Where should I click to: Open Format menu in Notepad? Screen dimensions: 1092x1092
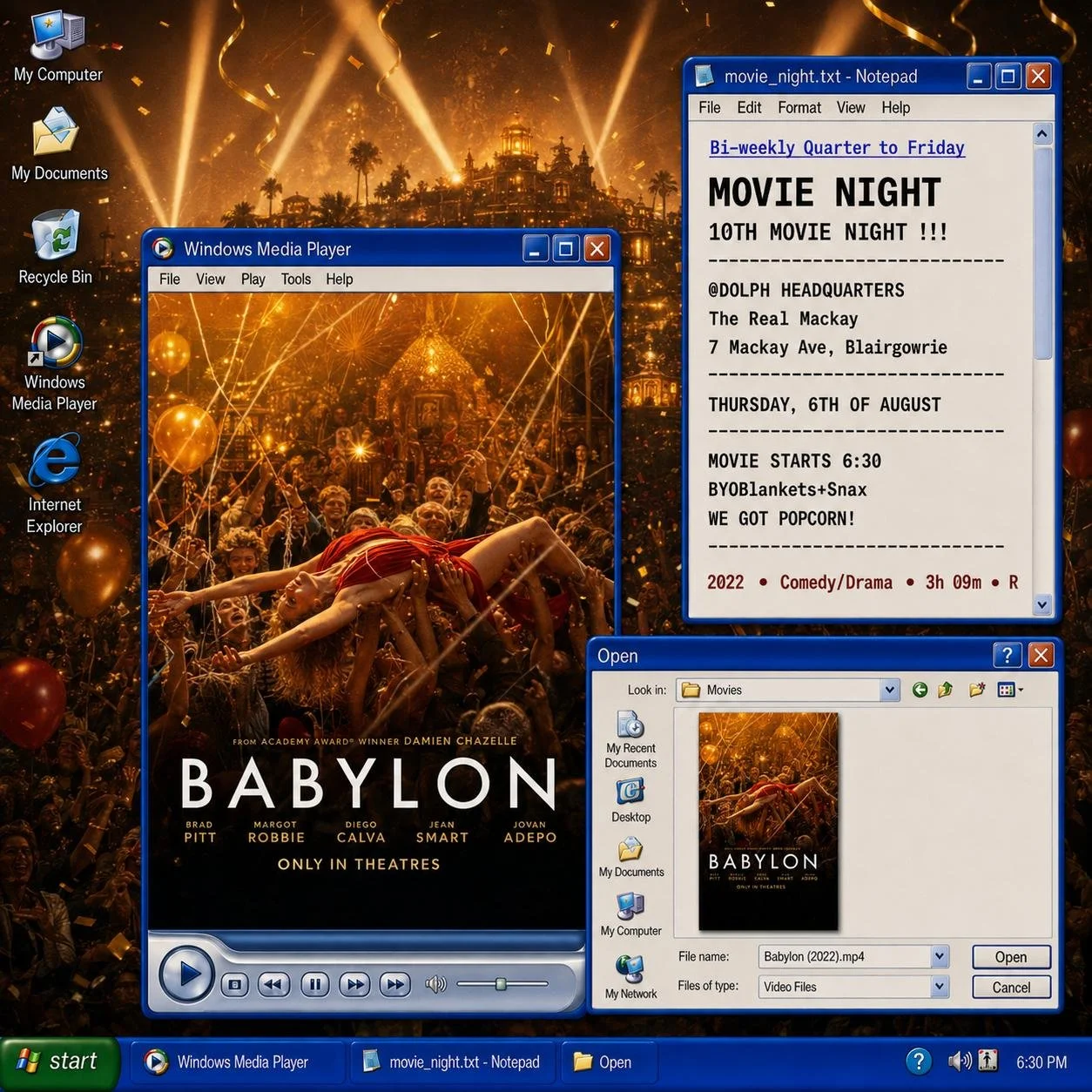[799, 108]
